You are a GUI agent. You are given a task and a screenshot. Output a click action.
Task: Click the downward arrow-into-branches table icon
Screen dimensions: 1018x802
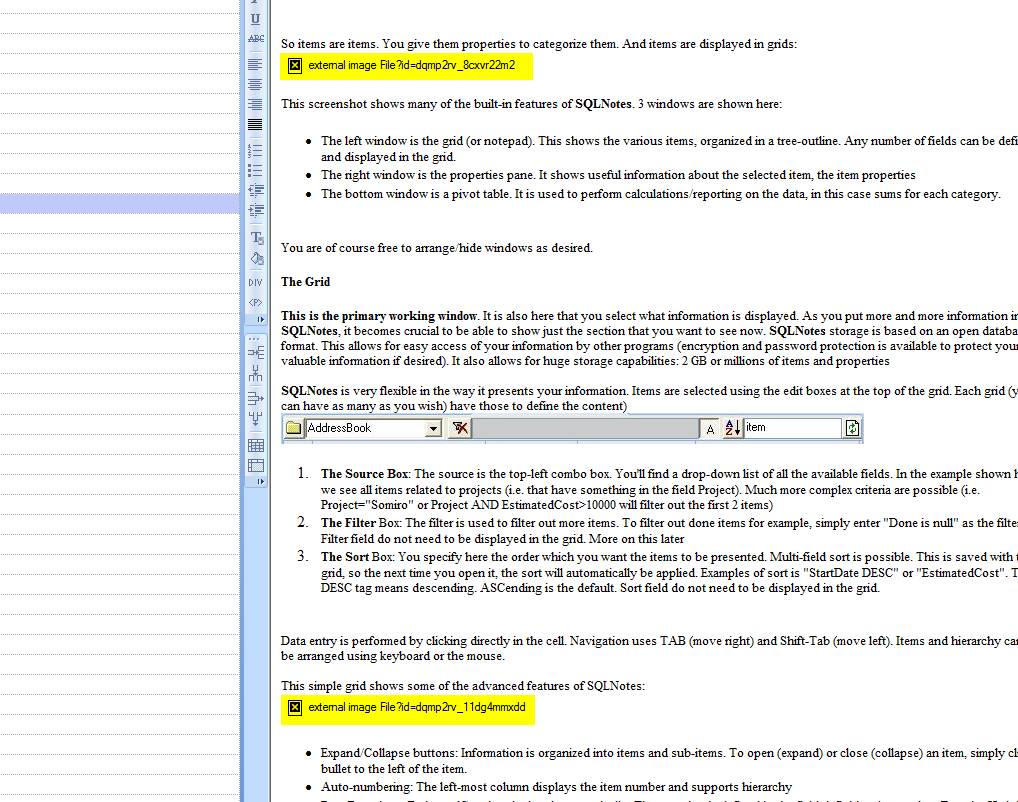pos(256,373)
